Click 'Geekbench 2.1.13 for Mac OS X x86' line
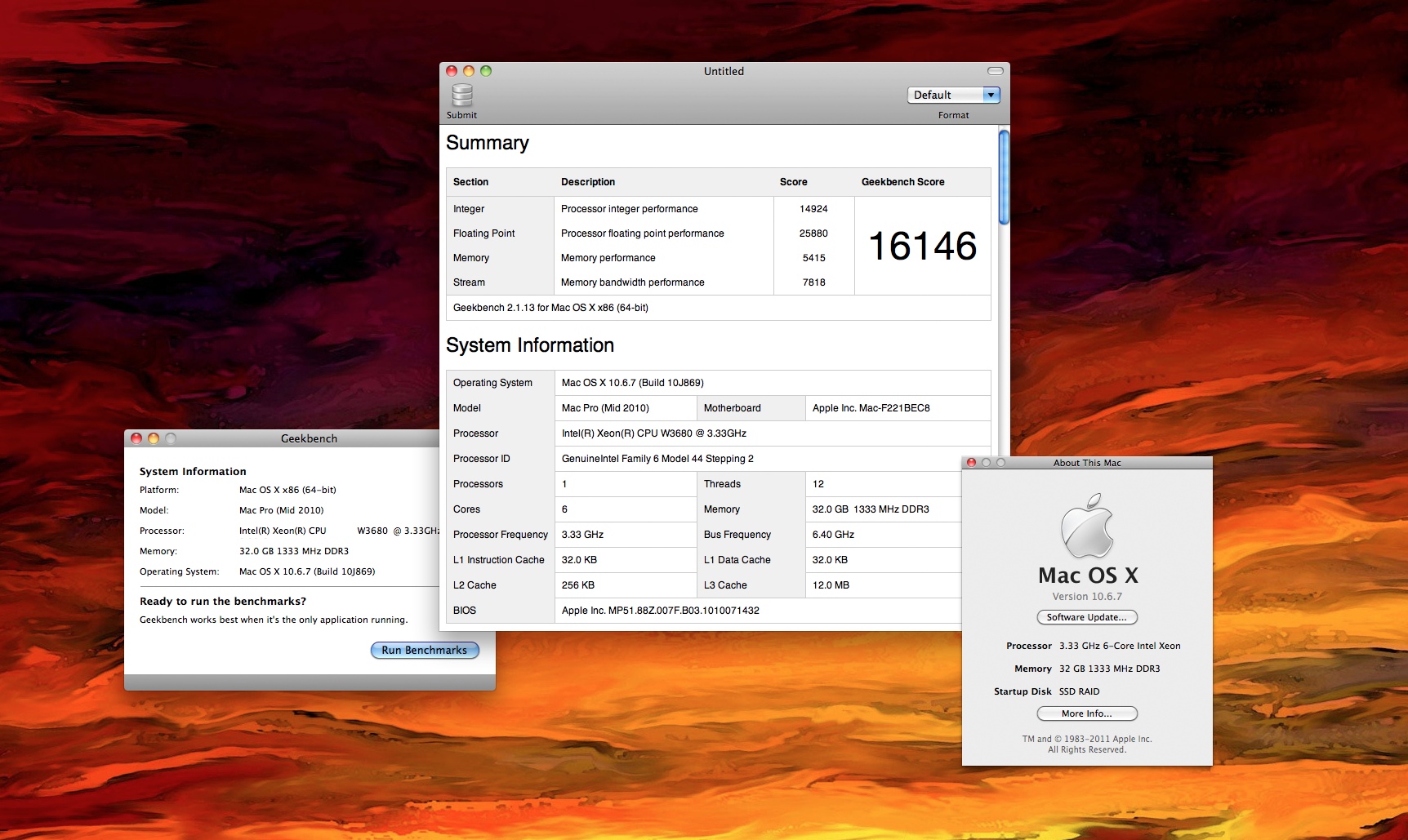This screenshot has width=1408, height=840. (x=550, y=308)
